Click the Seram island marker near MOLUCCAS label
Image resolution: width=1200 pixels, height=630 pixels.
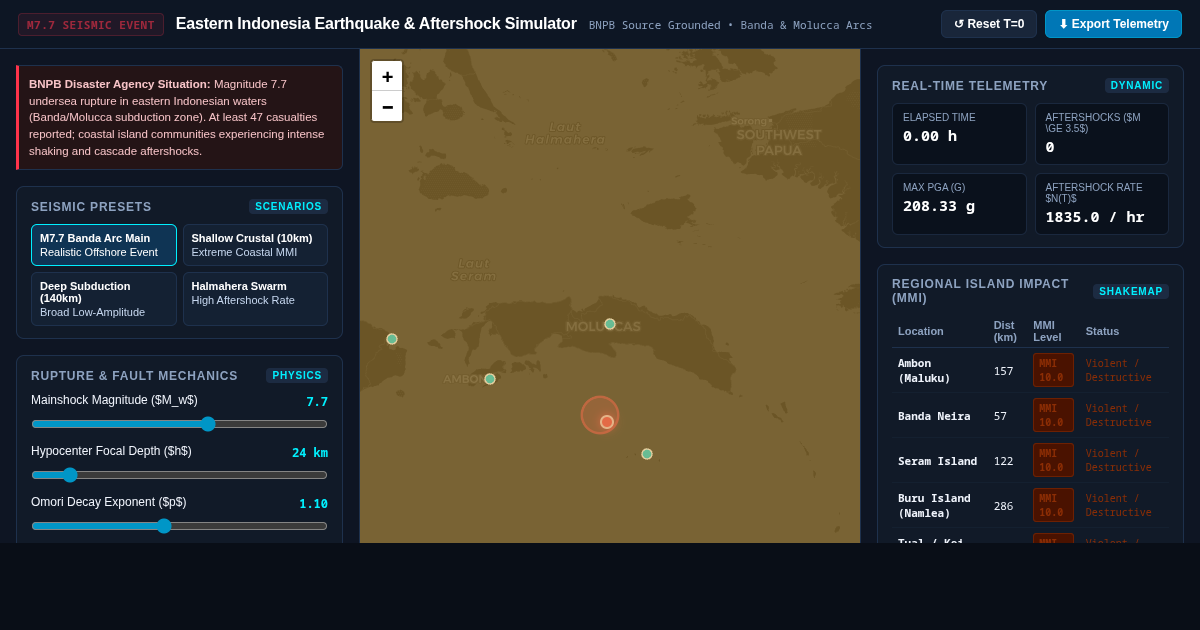coord(610,324)
